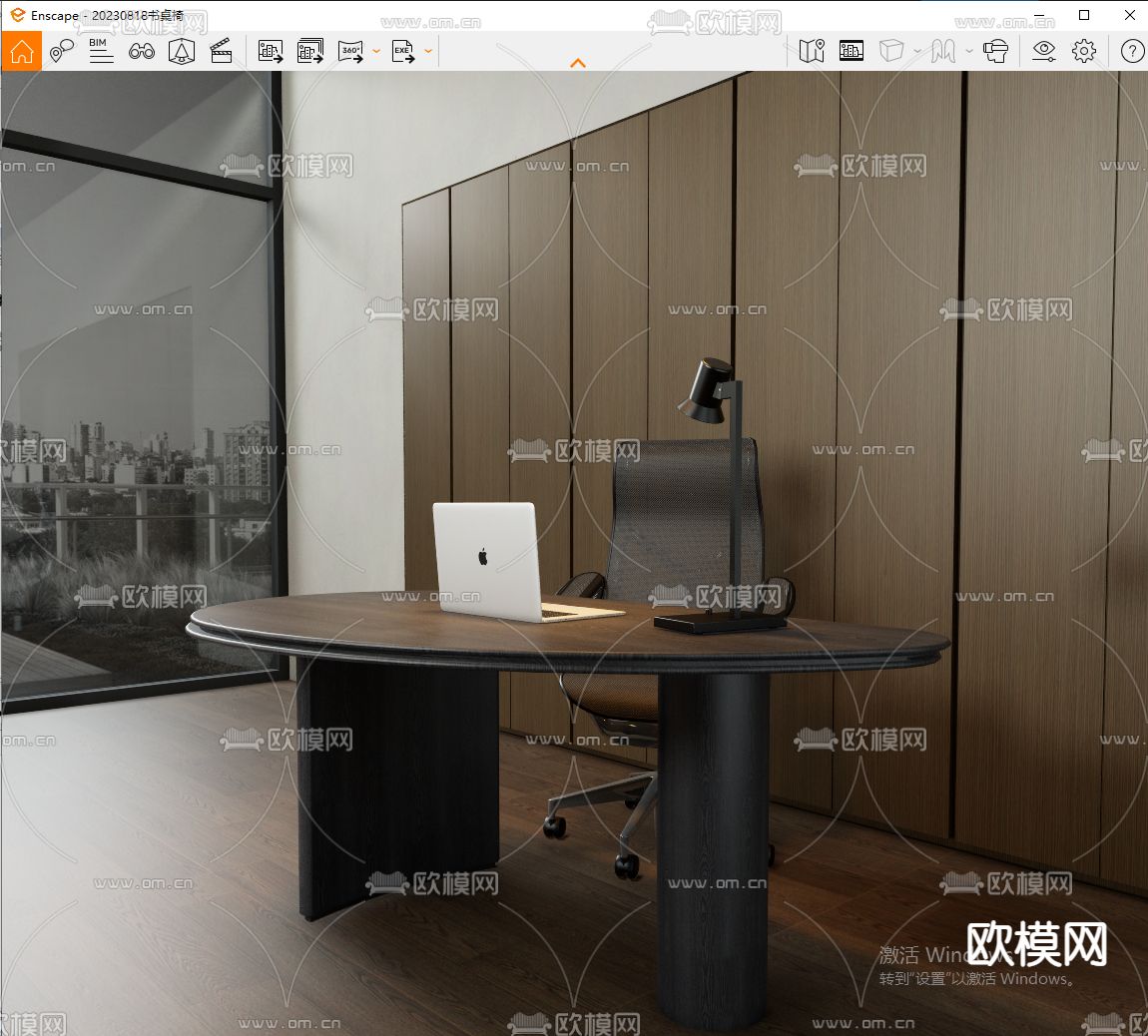
Task: Take a Screenshot export
Action: 271,51
